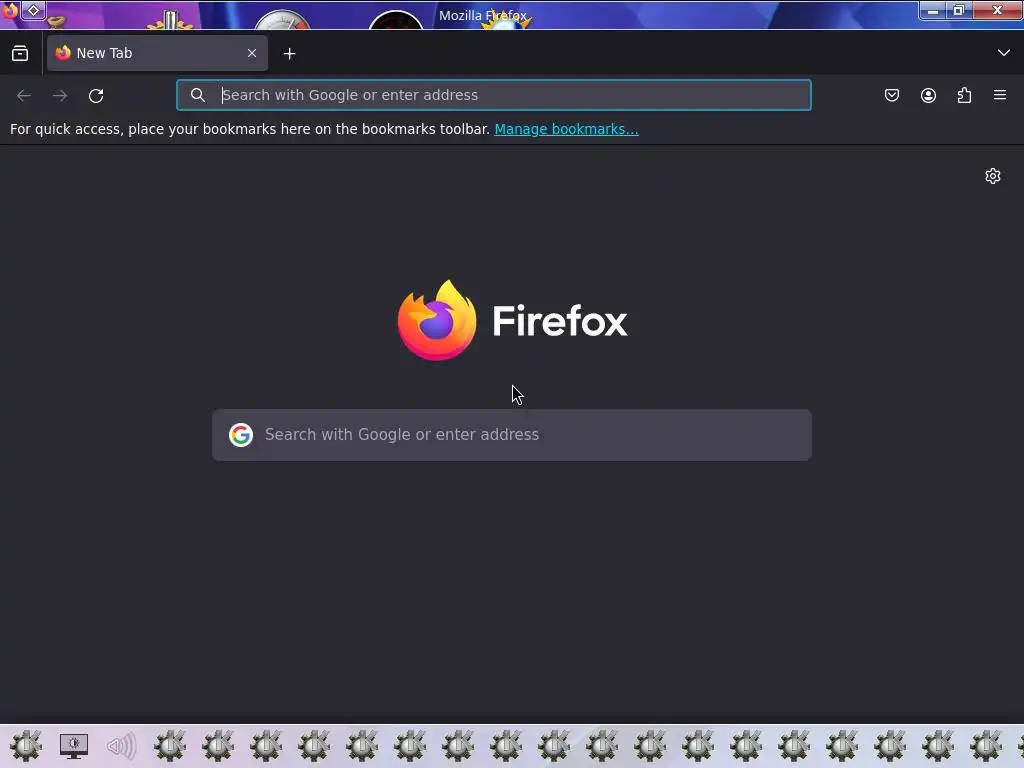Close the Mozilla Firefox window
Viewport: 1024px width, 768px height.
pos(997,10)
